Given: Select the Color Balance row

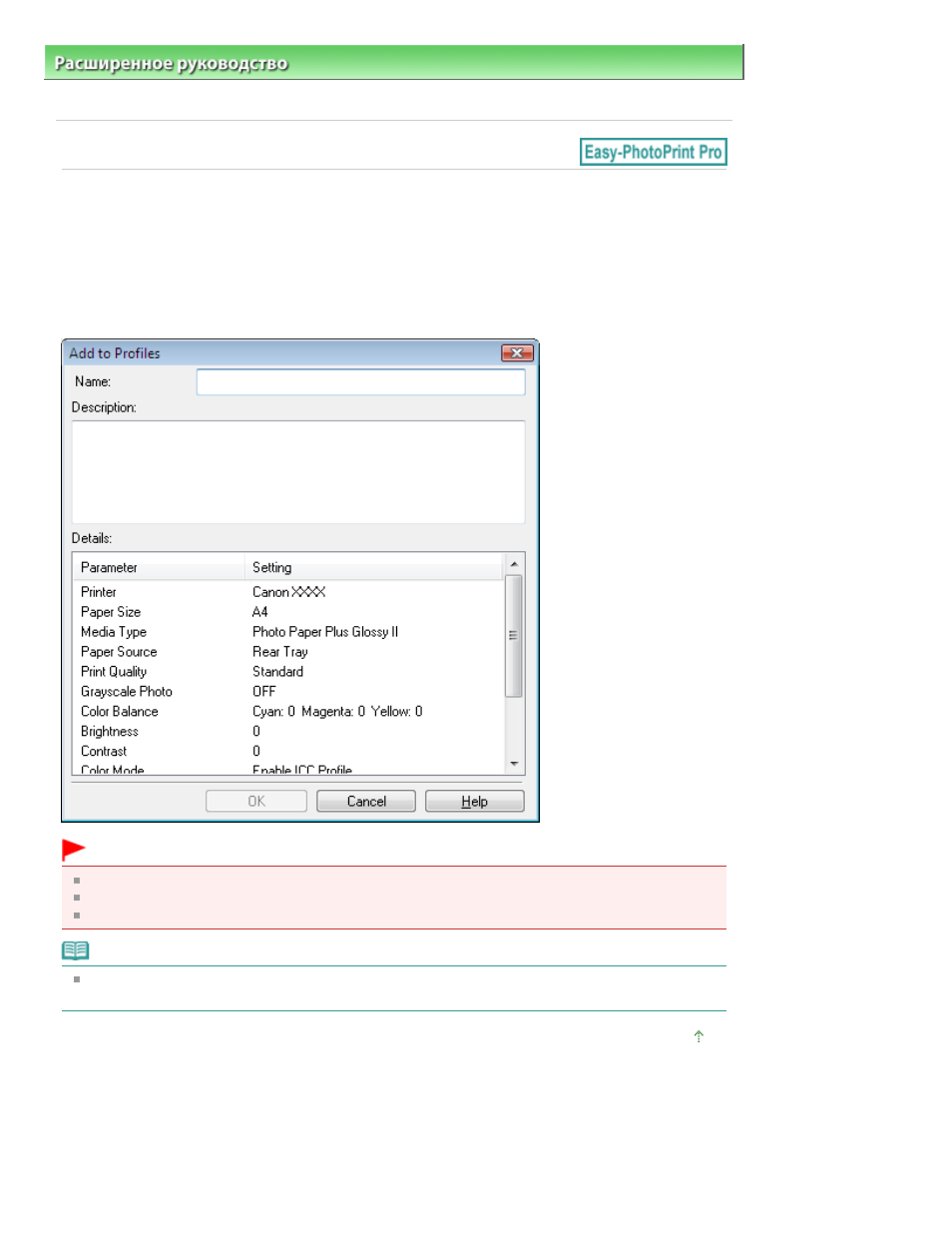Looking at the screenshot, I should click(x=288, y=712).
